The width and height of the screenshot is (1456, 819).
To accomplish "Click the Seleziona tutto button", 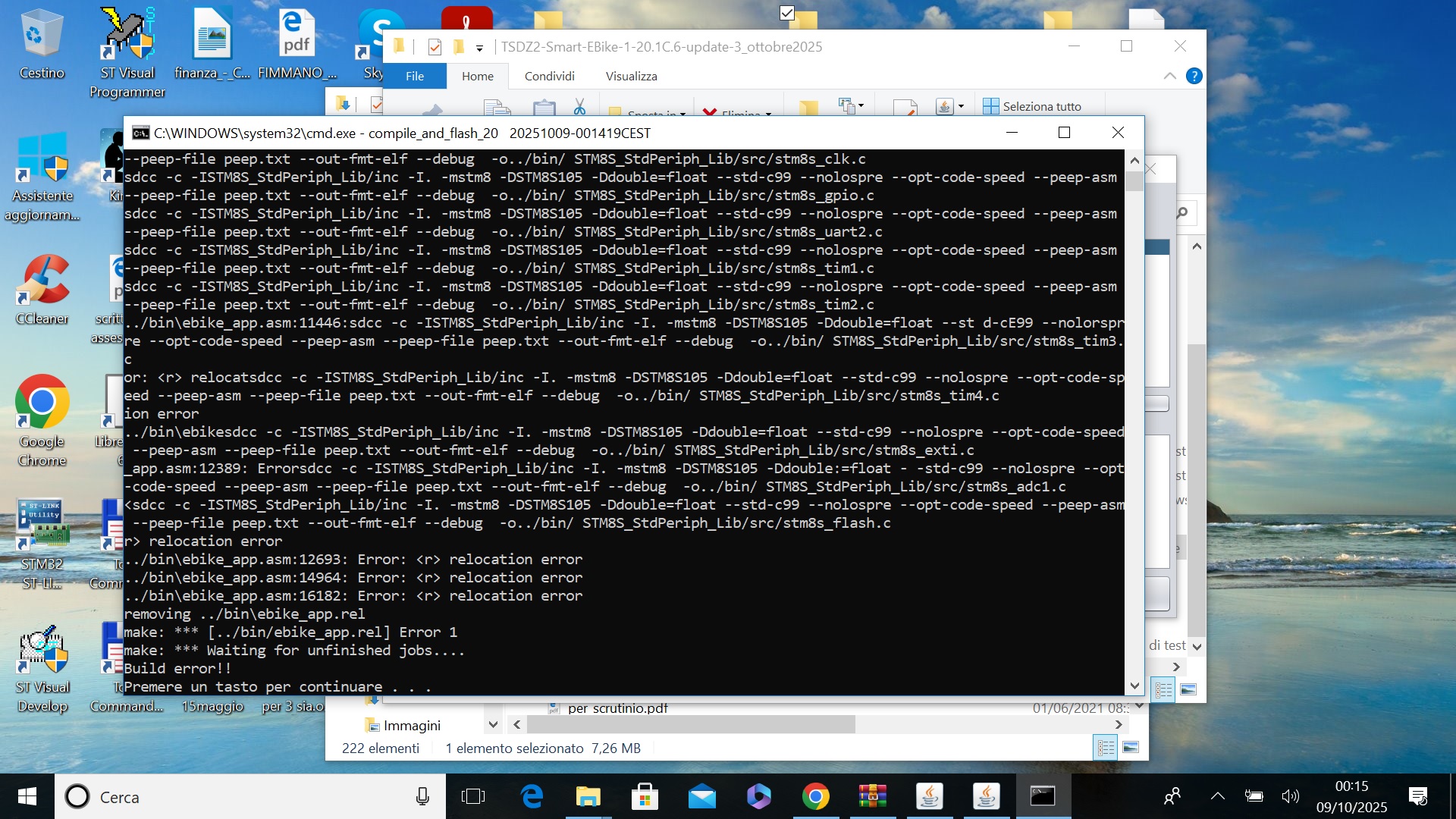I will (x=1031, y=106).
